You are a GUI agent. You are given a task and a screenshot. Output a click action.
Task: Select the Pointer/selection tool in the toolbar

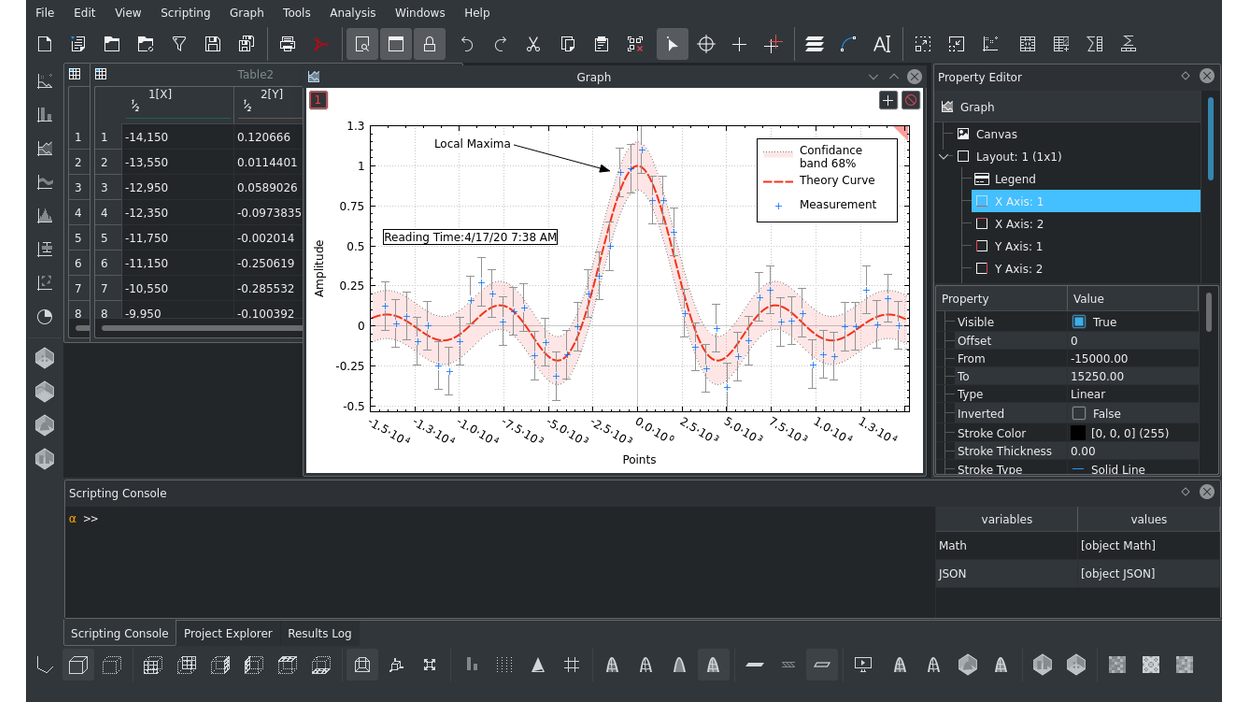tap(672, 44)
